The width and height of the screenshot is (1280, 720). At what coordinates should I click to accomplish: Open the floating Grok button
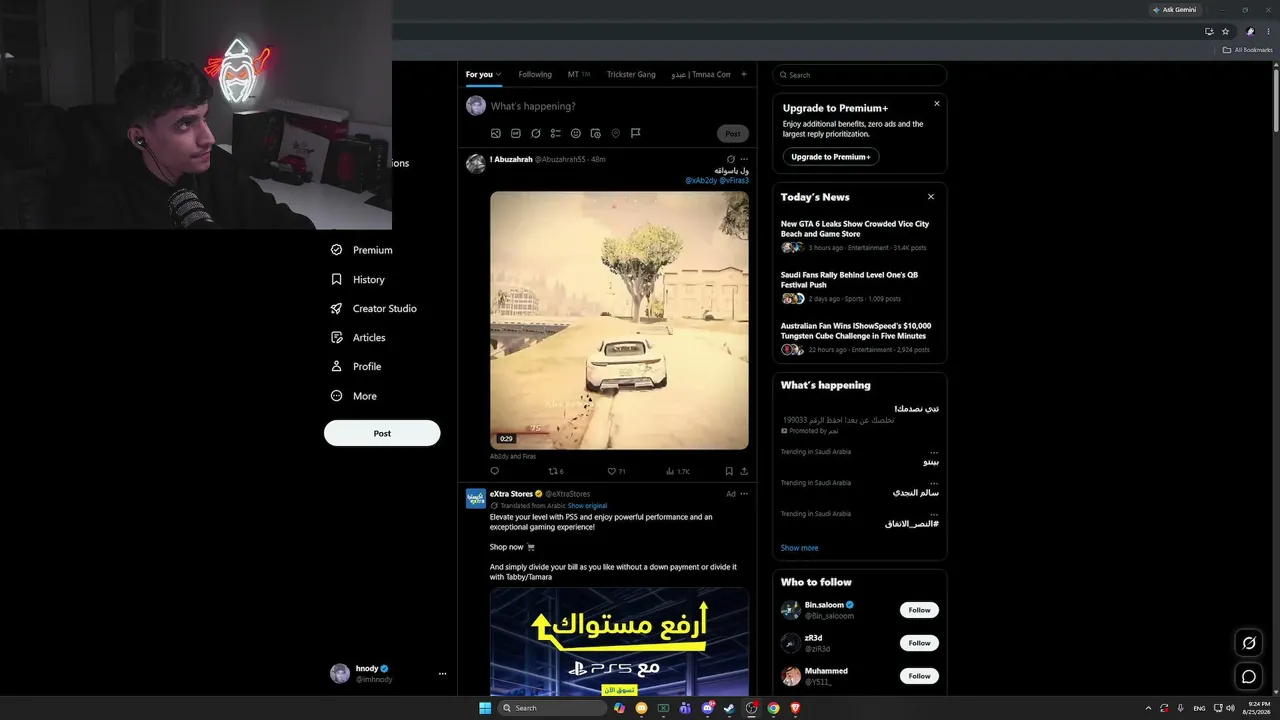click(x=1248, y=642)
